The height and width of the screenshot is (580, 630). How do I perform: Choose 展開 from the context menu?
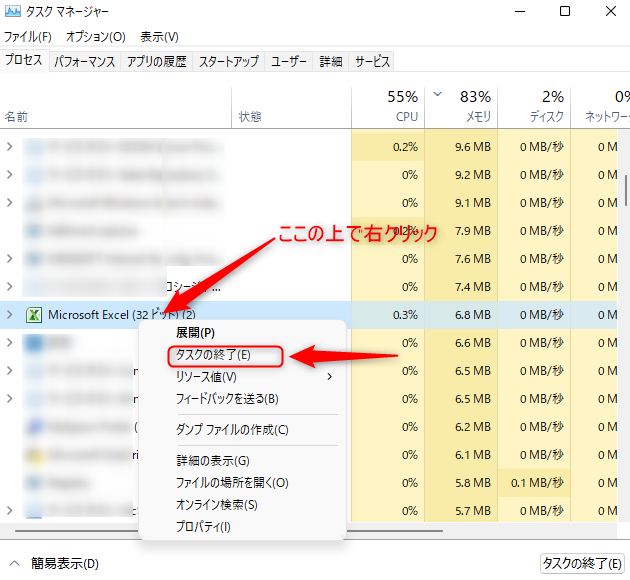pos(195,332)
